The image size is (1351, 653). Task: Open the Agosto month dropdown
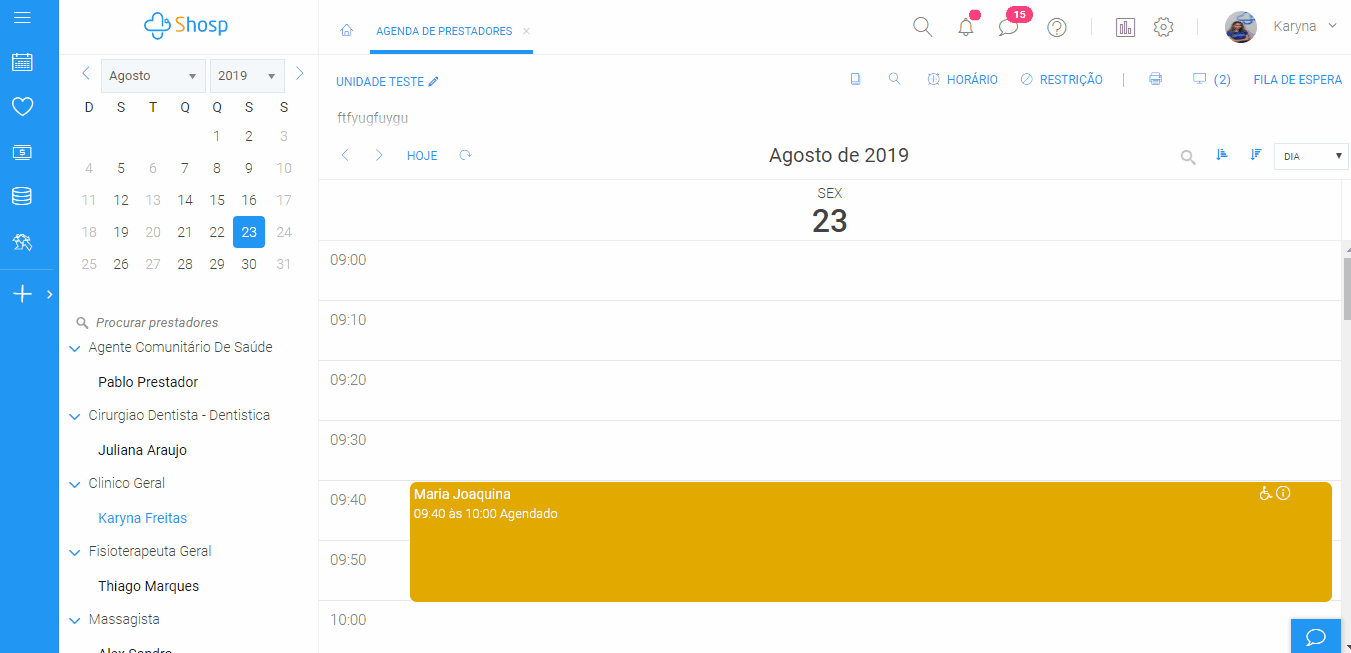pos(152,76)
